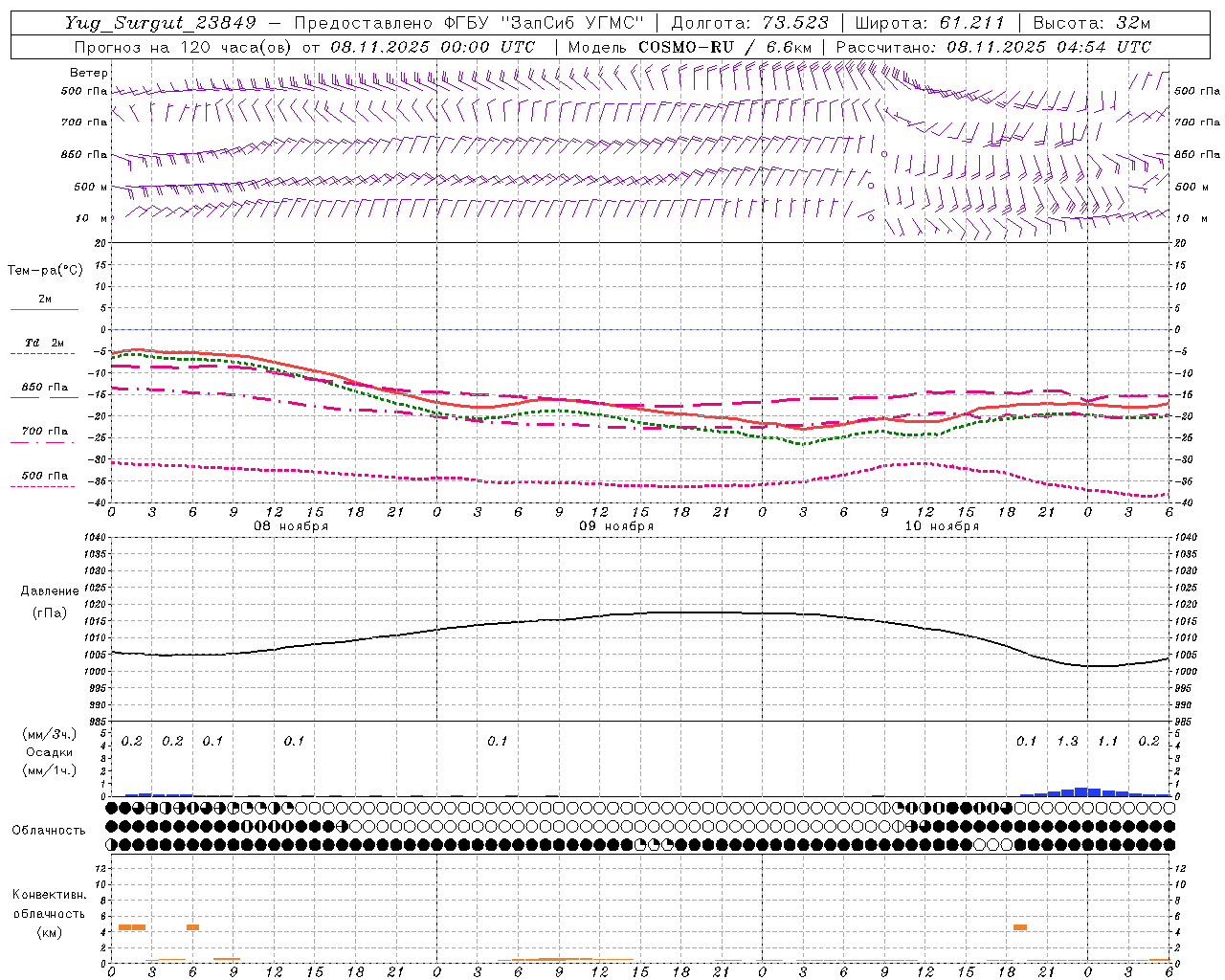Click the tallest blue precipitation bar
Screen dimensions: 1225x980
click(1080, 791)
